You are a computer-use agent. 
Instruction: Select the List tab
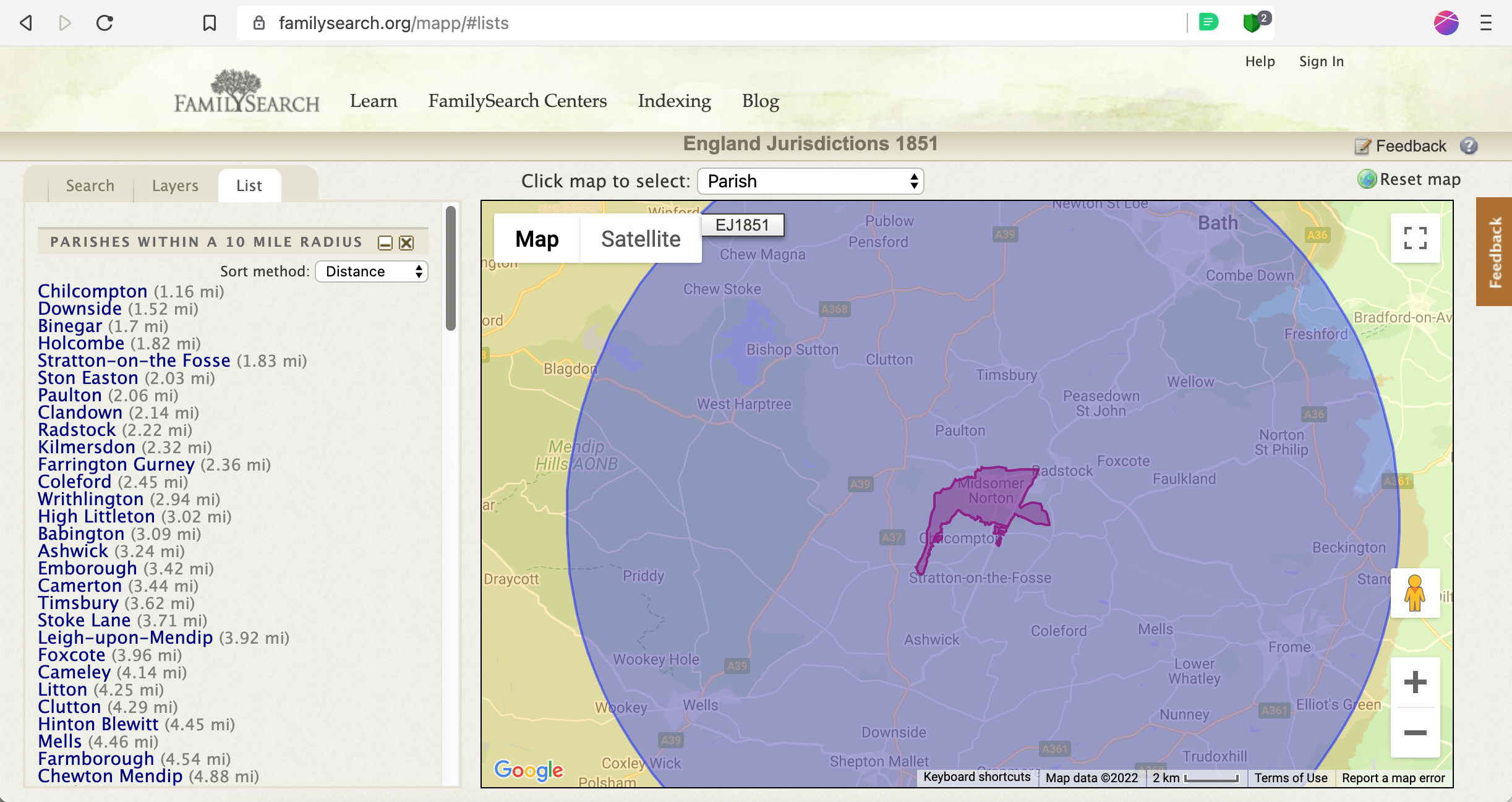point(249,186)
